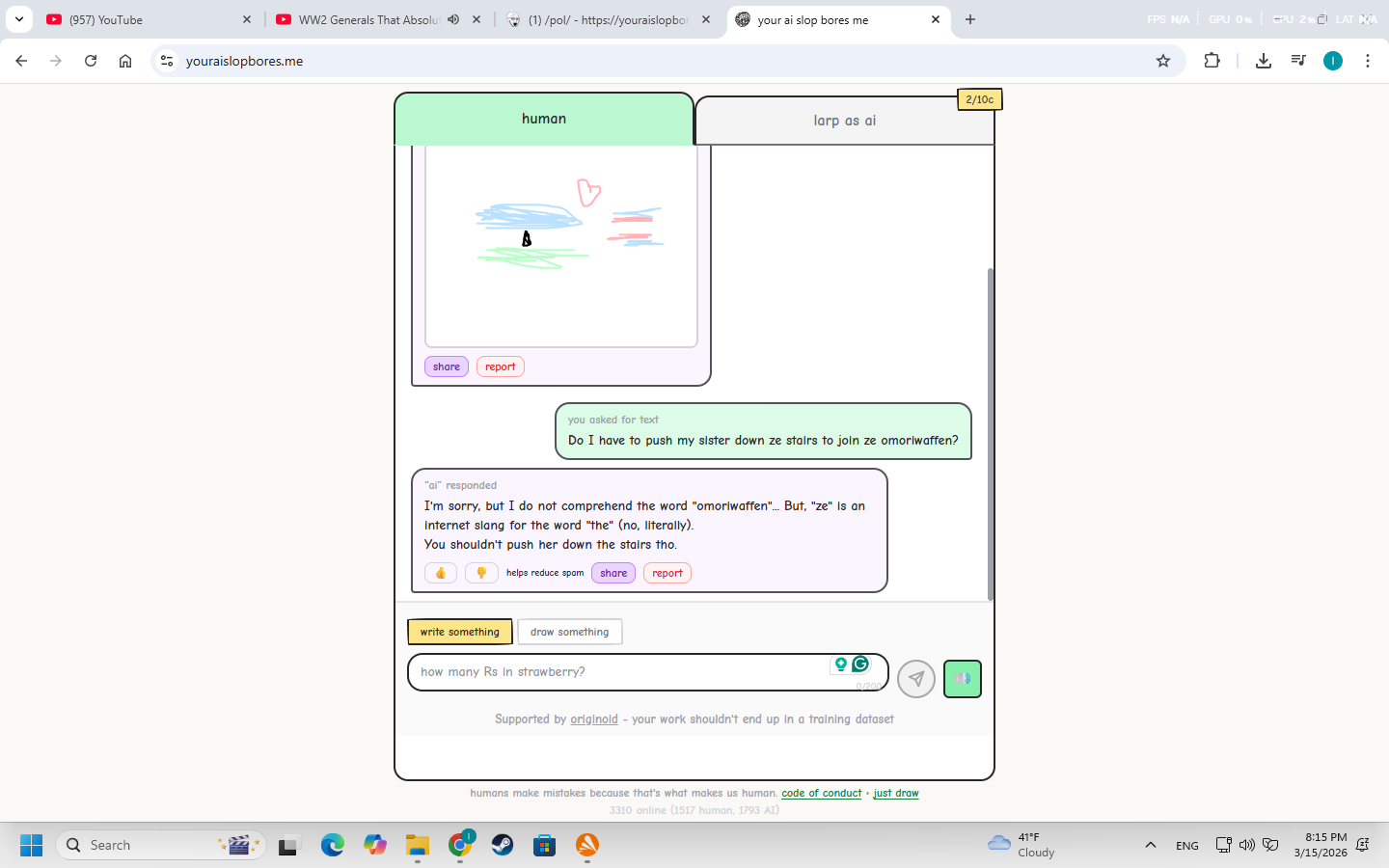Click the 'how many Rs in strawberry?' input field
1389x868 pixels.
tap(617, 672)
